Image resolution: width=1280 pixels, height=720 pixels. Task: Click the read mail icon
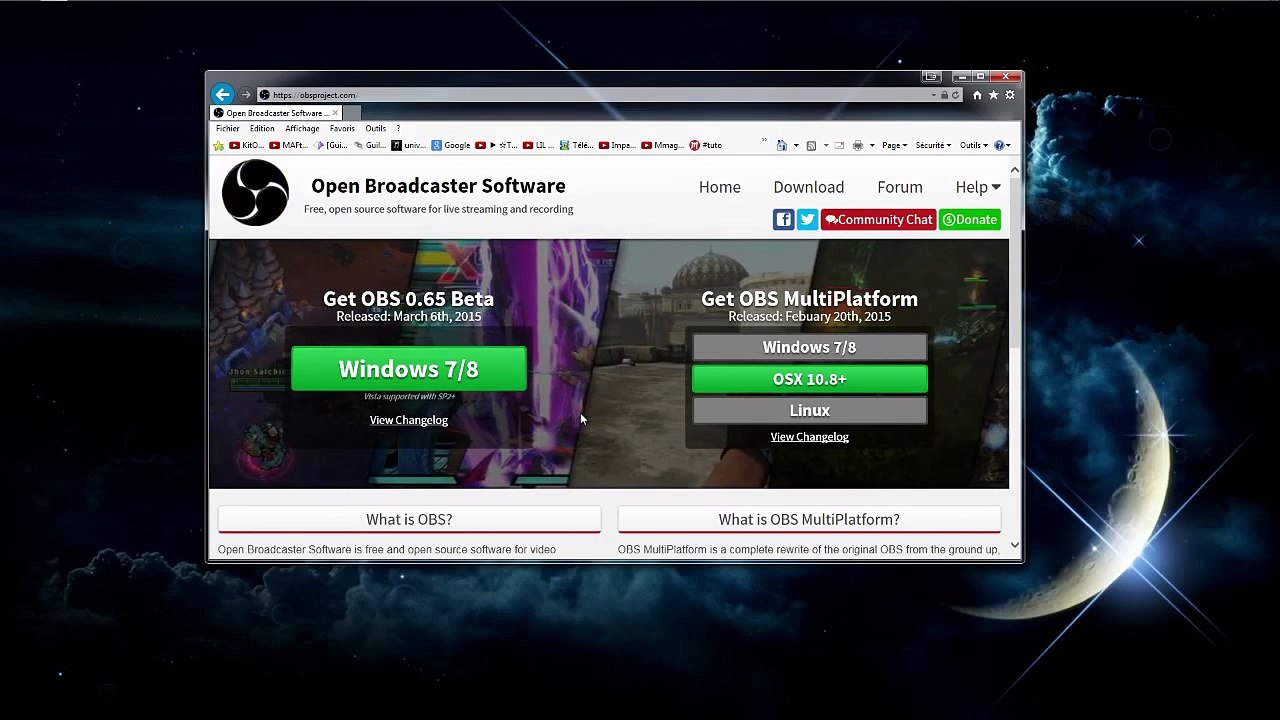tap(839, 145)
